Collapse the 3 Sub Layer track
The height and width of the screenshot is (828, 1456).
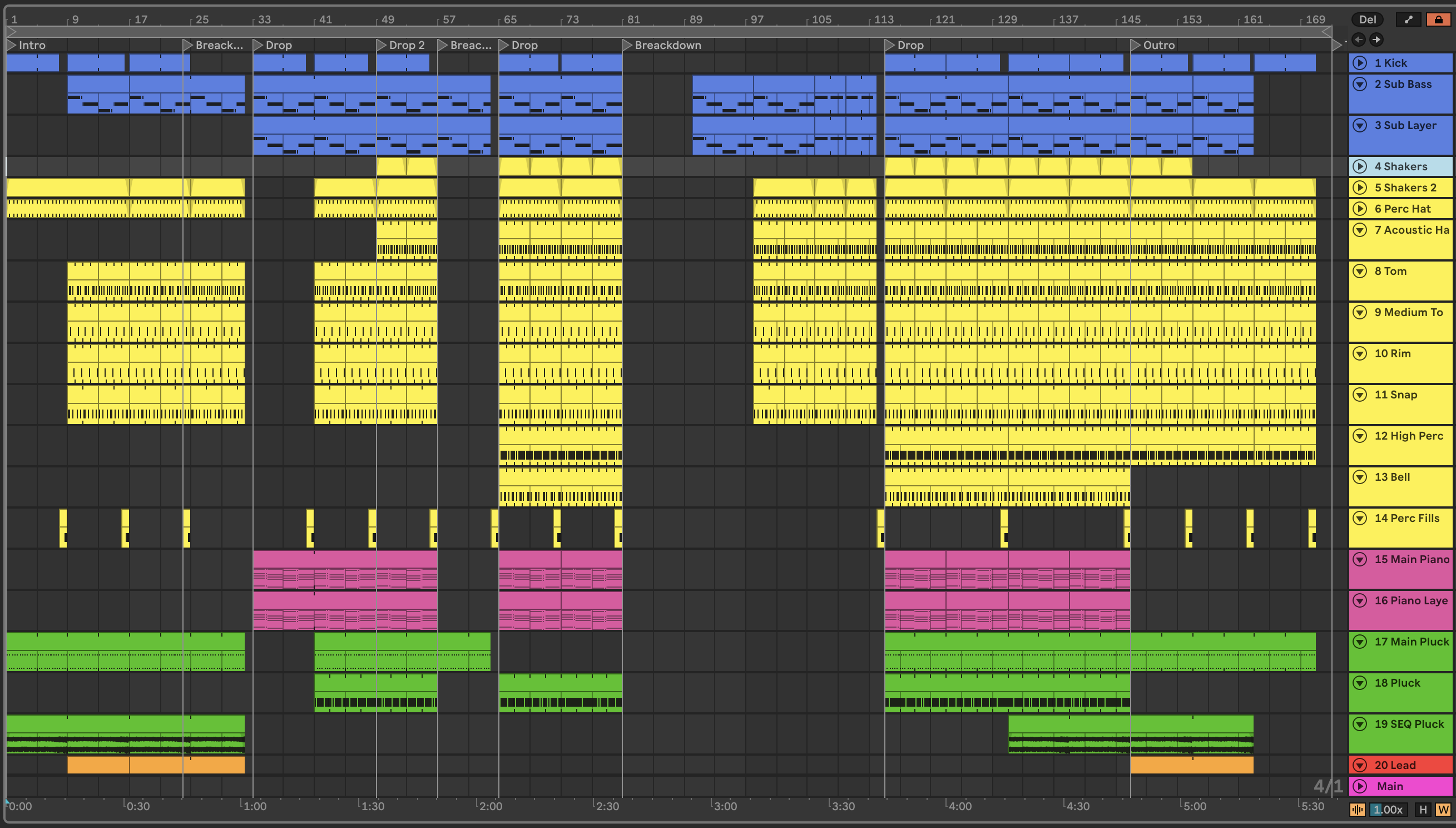1360,125
